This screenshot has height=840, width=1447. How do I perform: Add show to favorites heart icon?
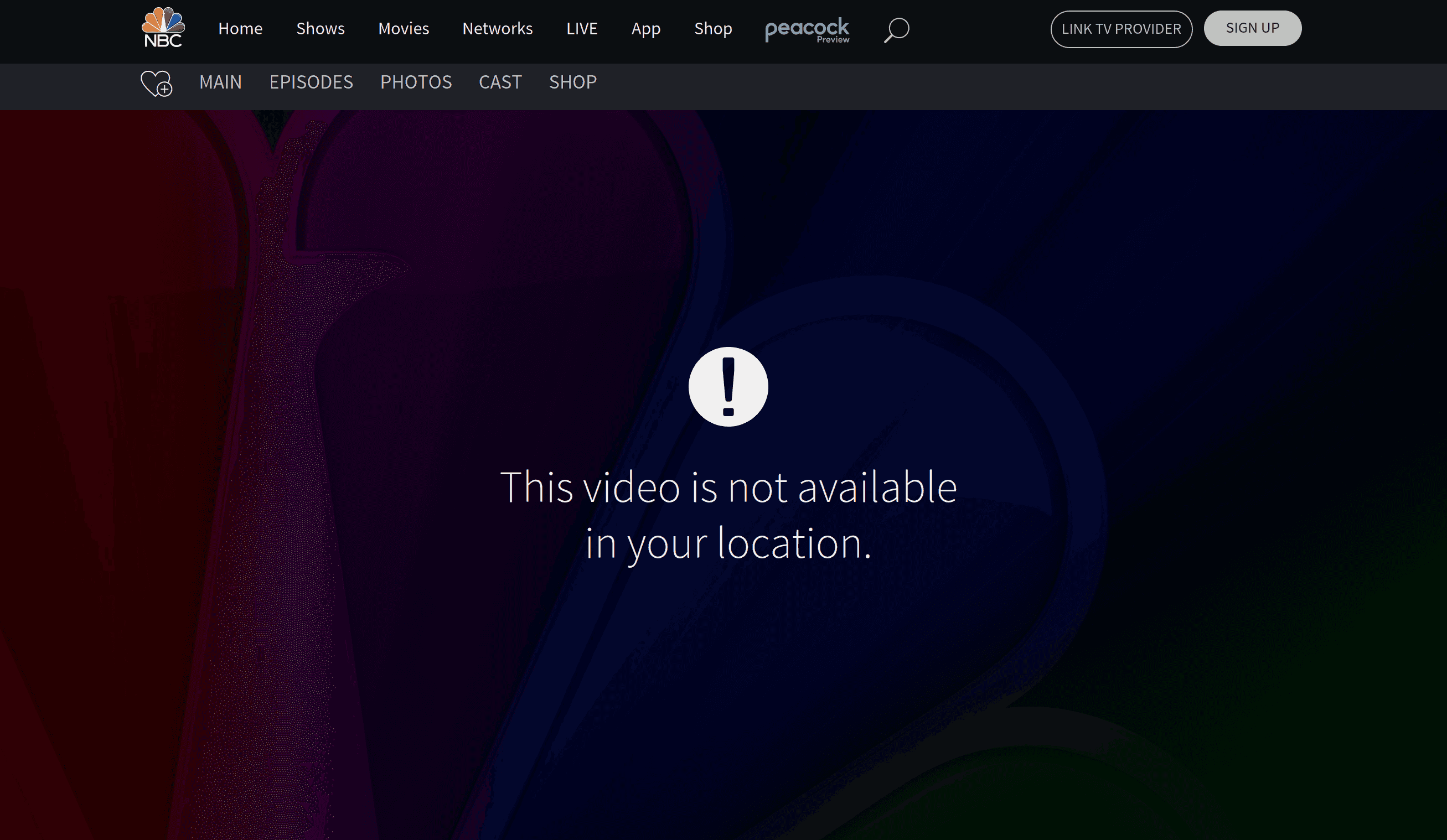coord(156,83)
